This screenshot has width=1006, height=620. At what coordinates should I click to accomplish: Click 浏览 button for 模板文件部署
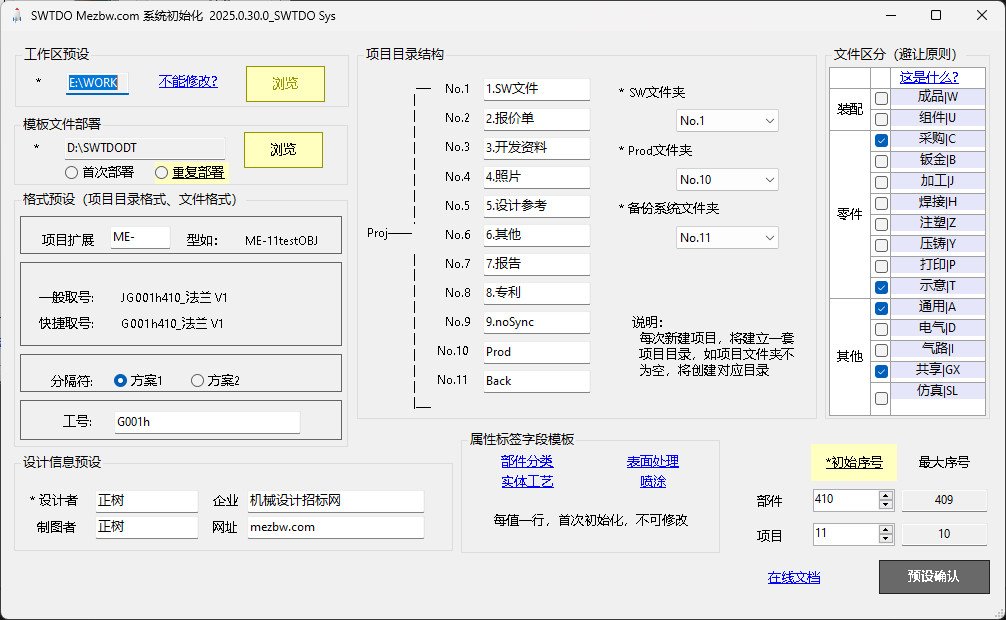pos(283,149)
